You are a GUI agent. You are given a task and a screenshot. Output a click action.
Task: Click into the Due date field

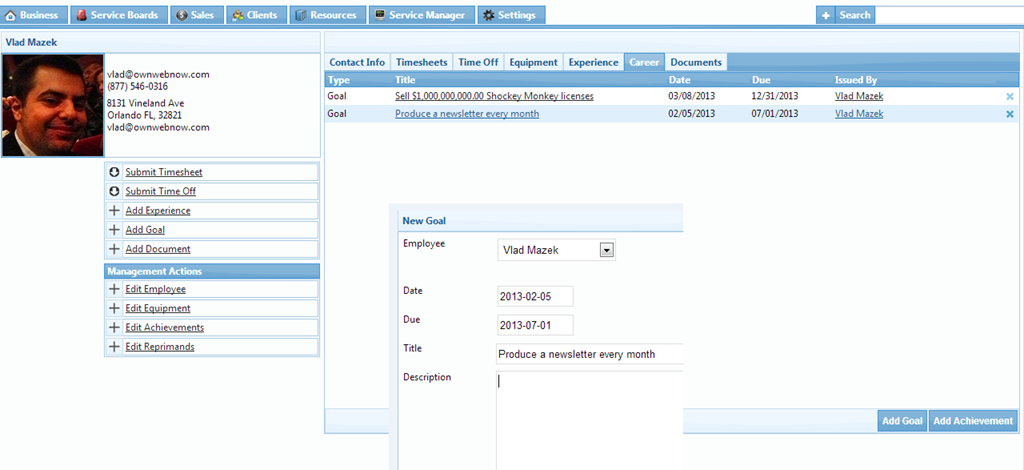click(x=535, y=325)
